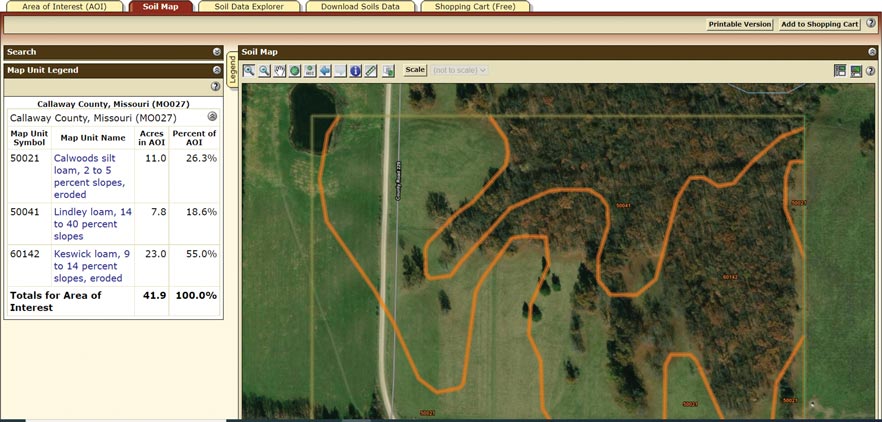Toggle the vertical Legend side tab

tap(233, 70)
